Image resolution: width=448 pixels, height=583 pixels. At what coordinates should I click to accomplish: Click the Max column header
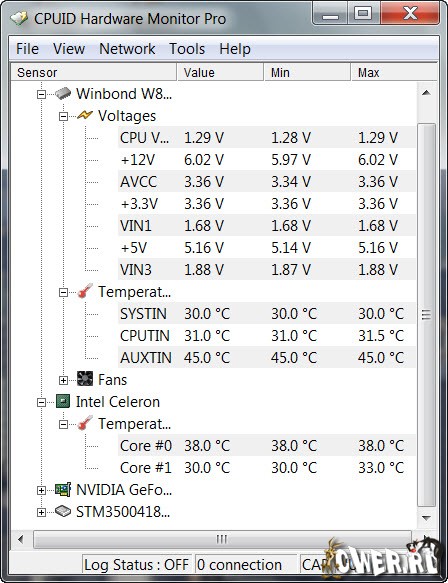[x=394, y=72]
